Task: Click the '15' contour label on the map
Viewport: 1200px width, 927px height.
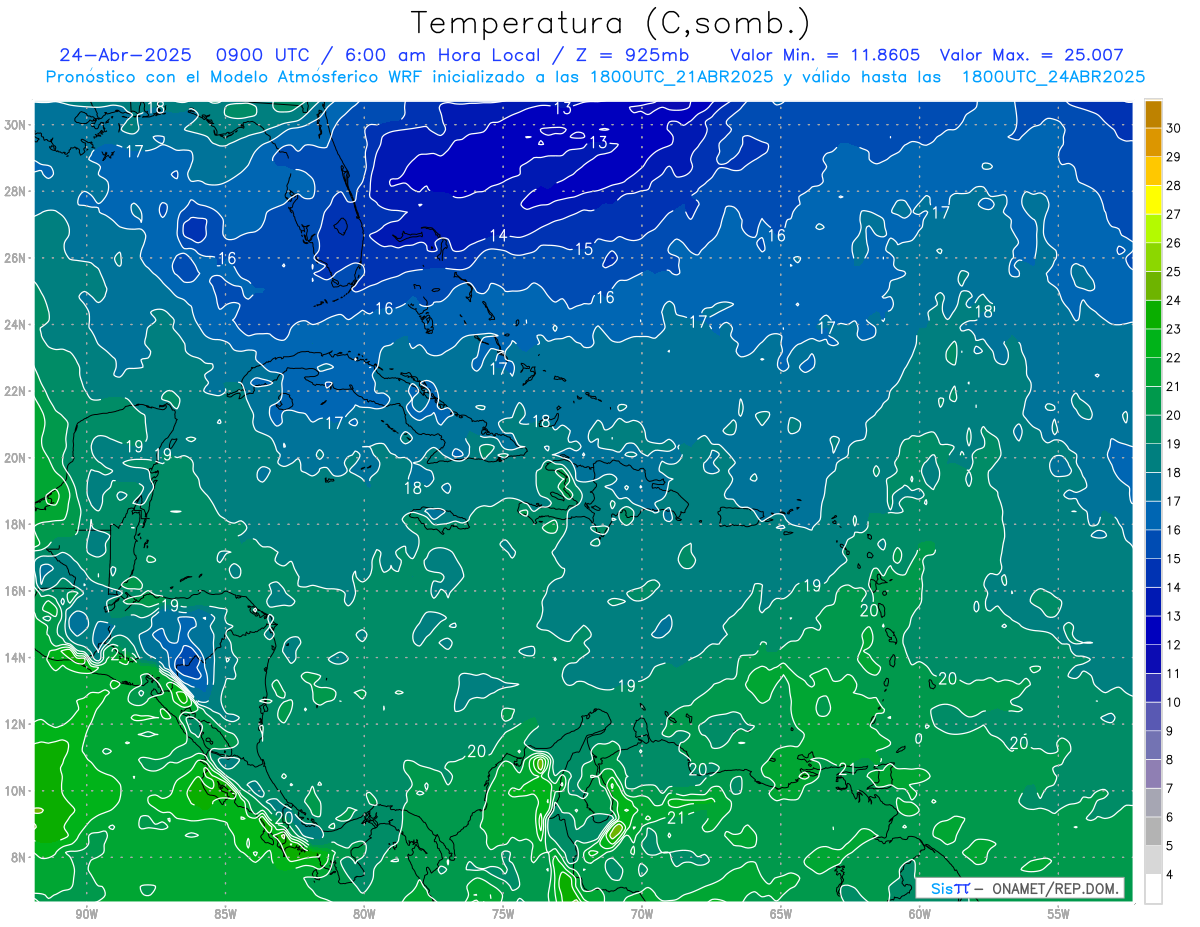Action: click(585, 248)
